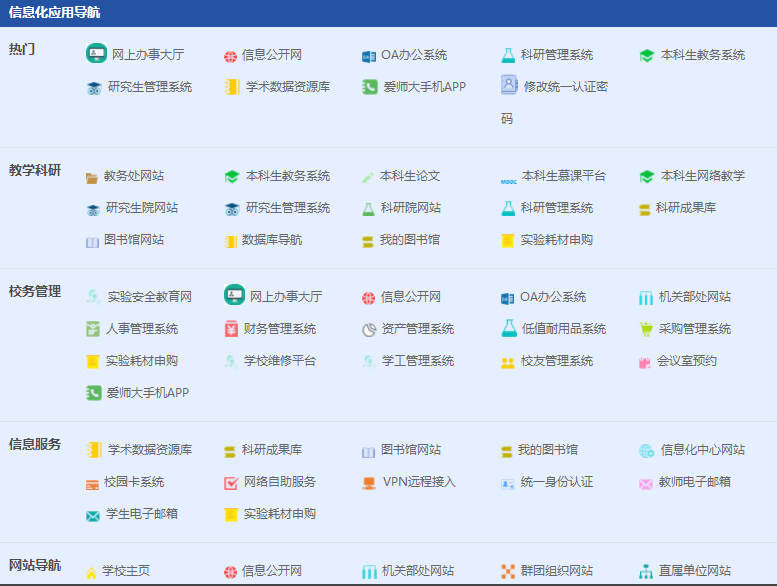Open 实验耗材申购 in 教学科研 section
Screen dimensions: 777x586
[x=556, y=240]
